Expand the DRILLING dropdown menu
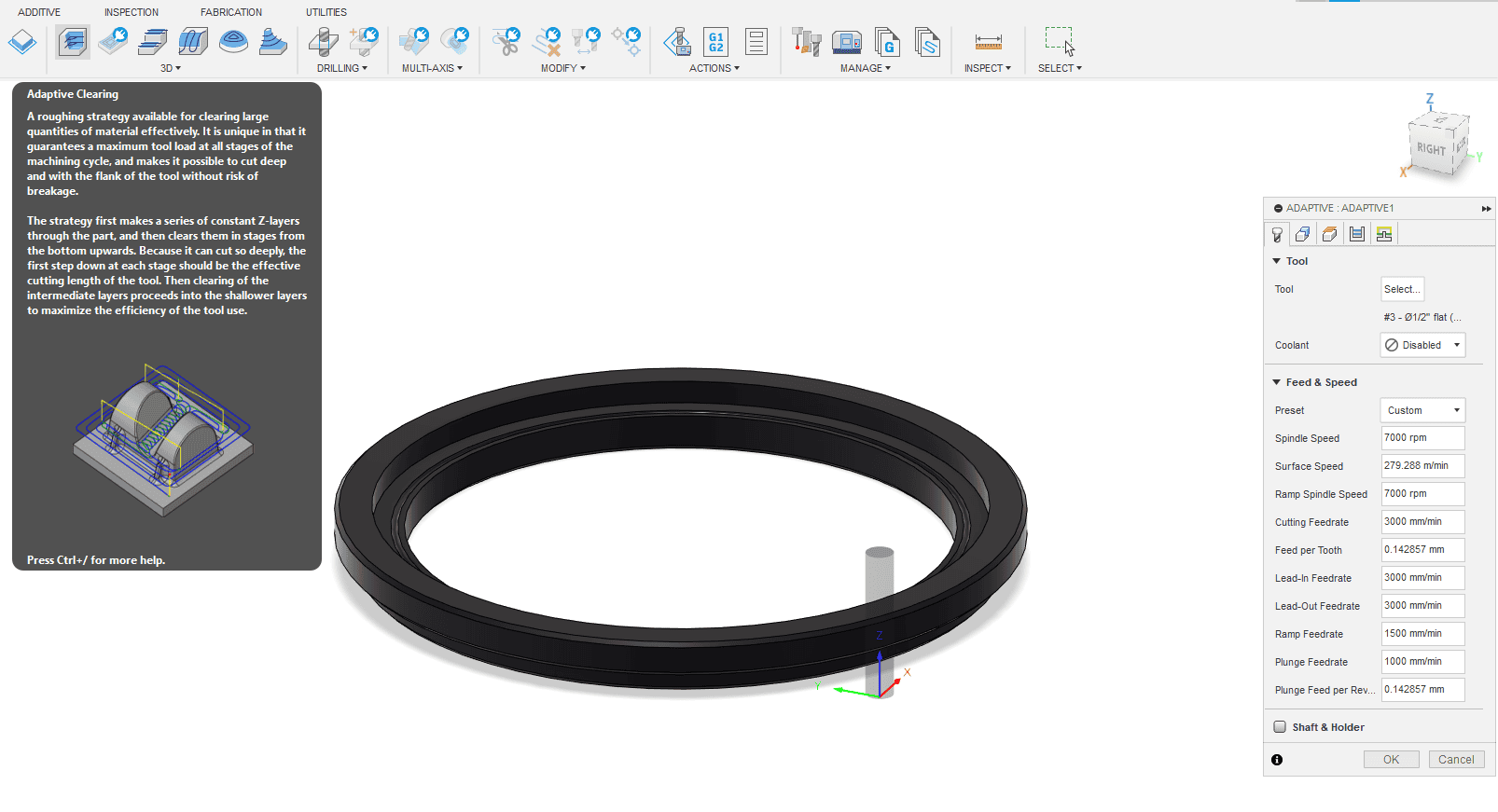Screen dimensions: 1498x812 [x=342, y=68]
